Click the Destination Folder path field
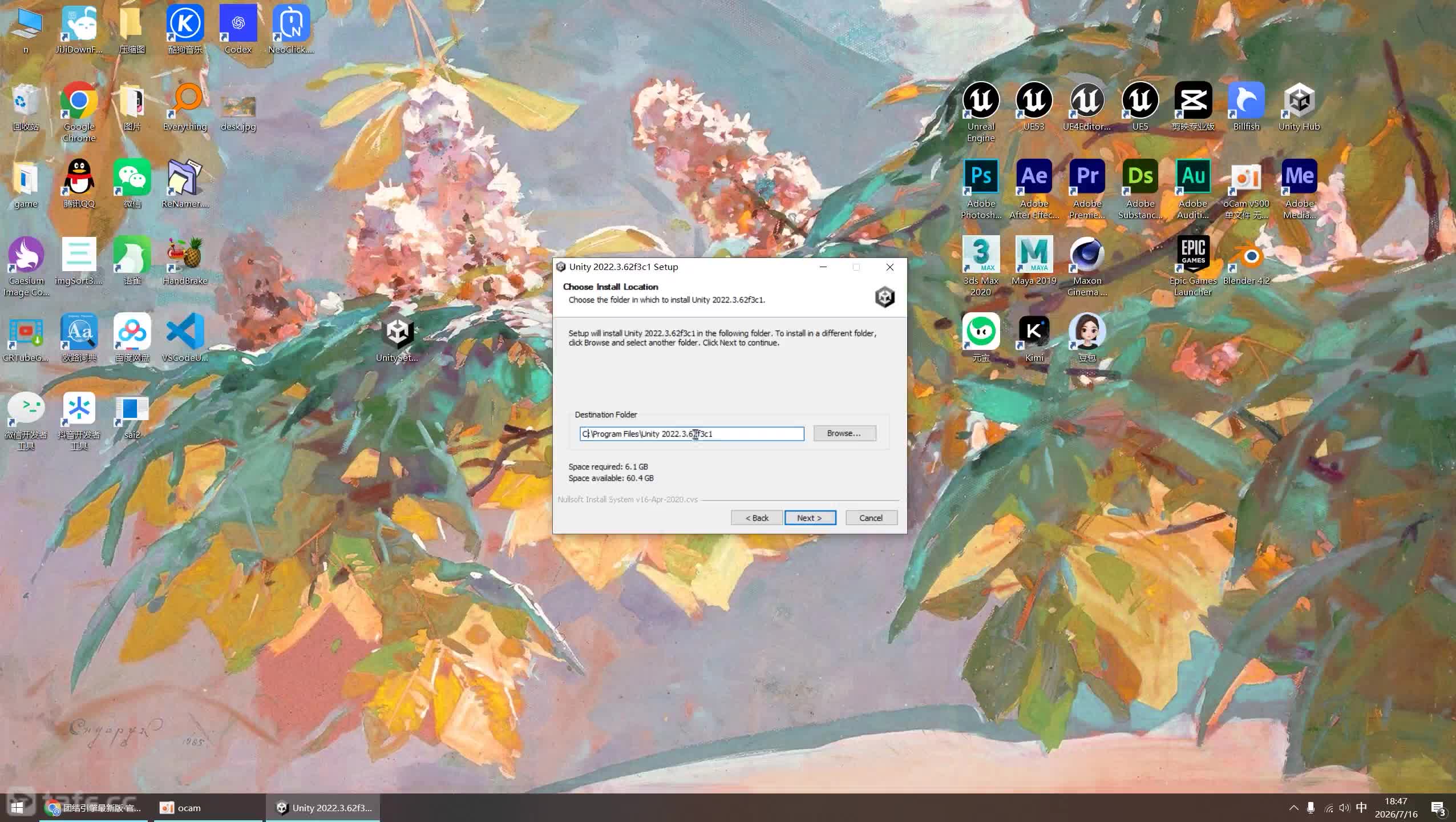 (692, 434)
